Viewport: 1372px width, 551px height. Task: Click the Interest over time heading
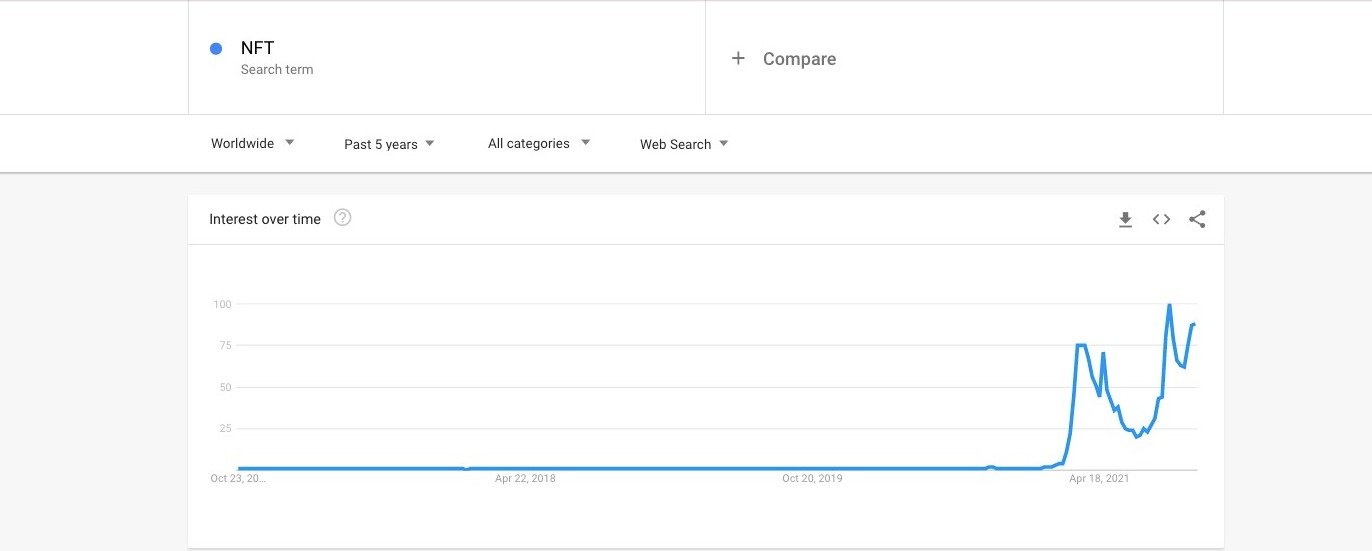(265, 219)
